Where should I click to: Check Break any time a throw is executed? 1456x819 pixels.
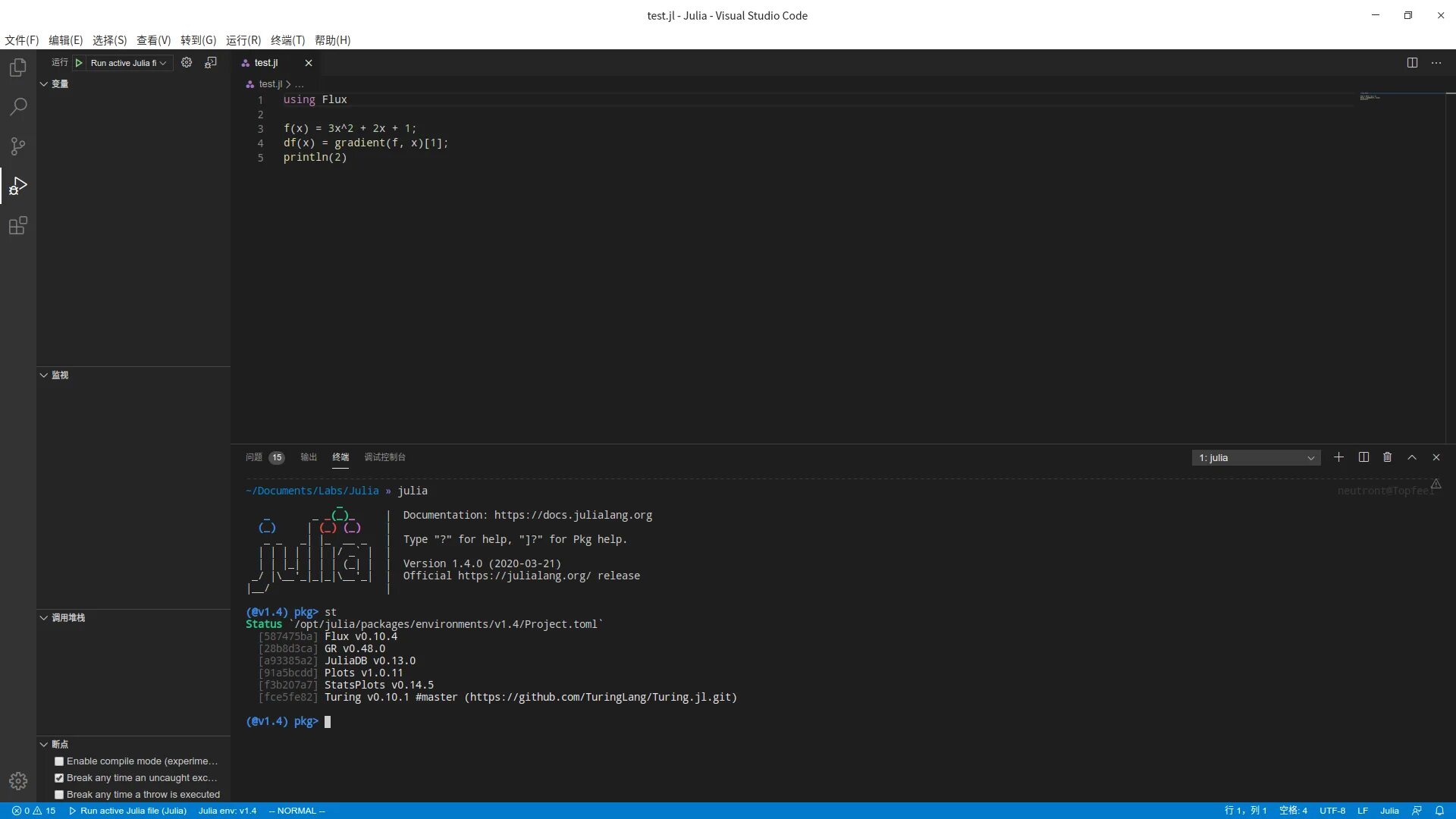tap(59, 795)
